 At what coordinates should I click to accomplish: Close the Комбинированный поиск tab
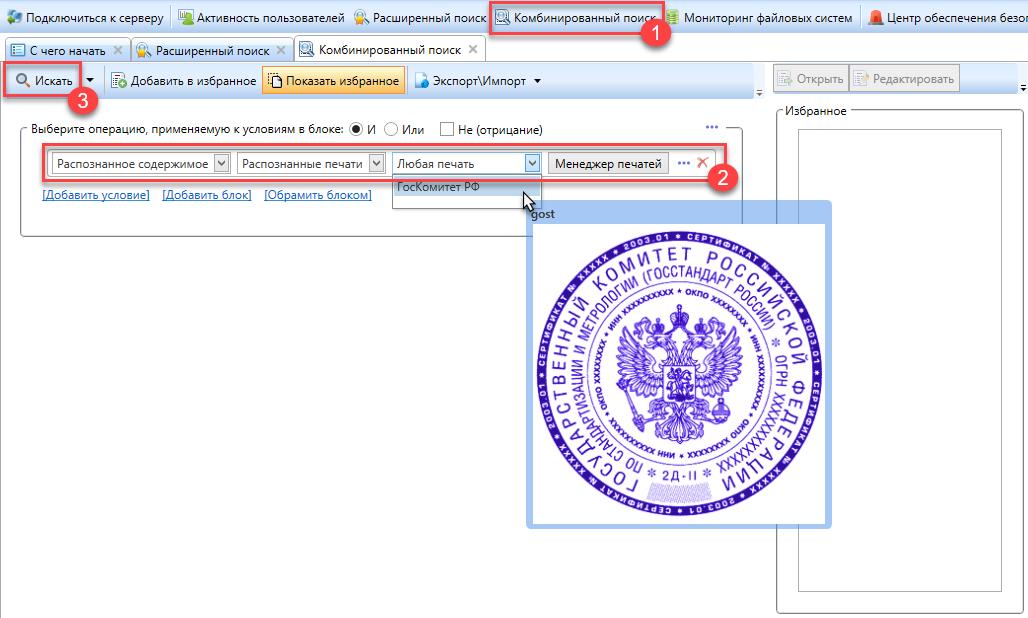pyautogui.click(x=473, y=49)
